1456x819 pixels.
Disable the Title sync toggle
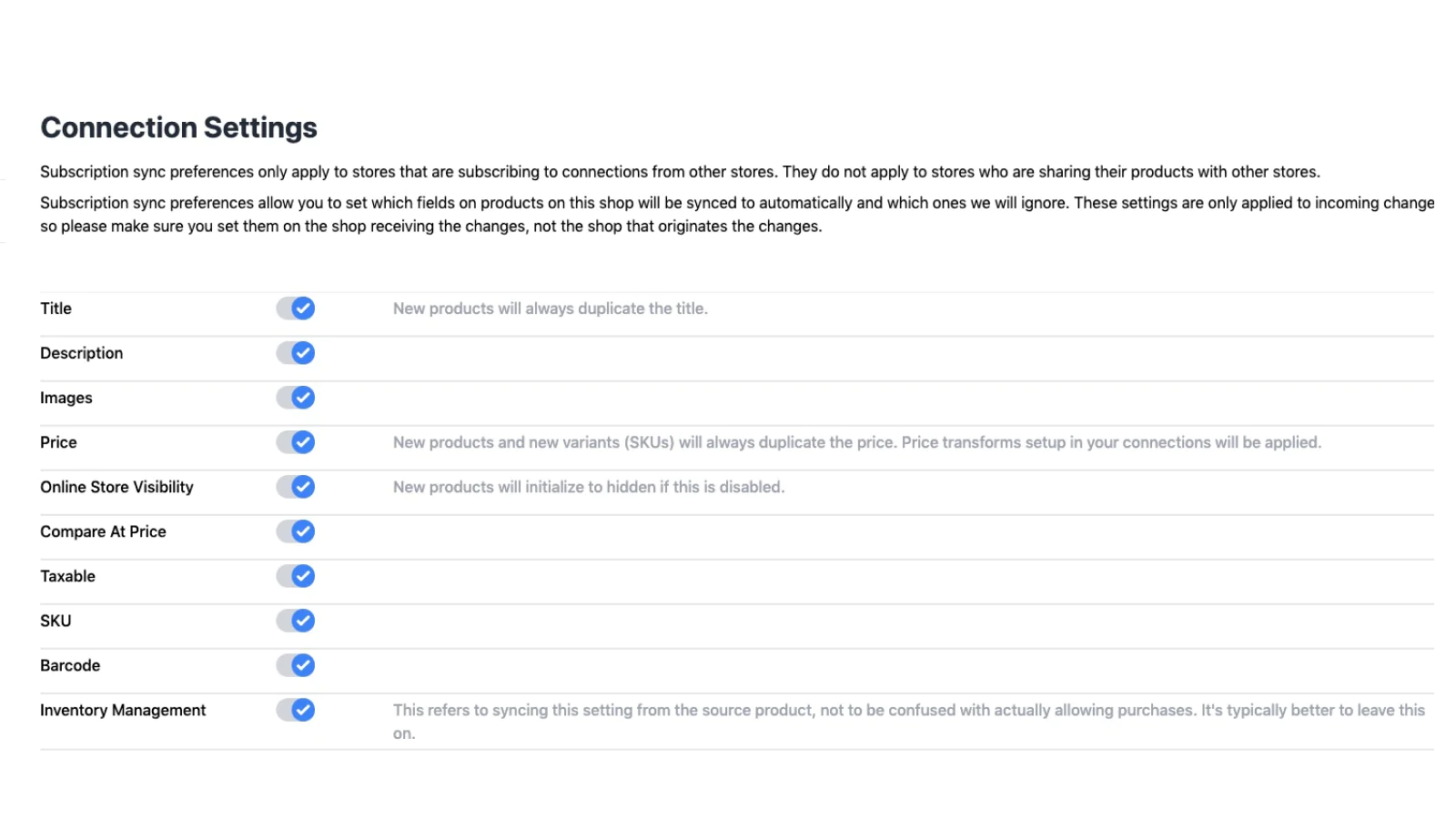[x=296, y=308]
